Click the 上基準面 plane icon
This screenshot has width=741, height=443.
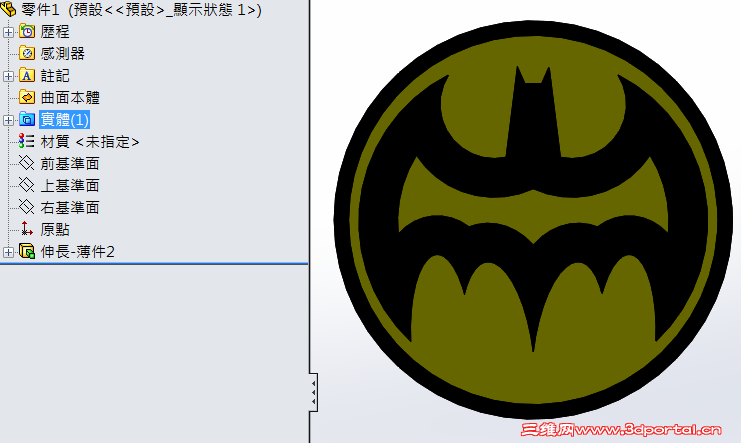click(x=26, y=185)
